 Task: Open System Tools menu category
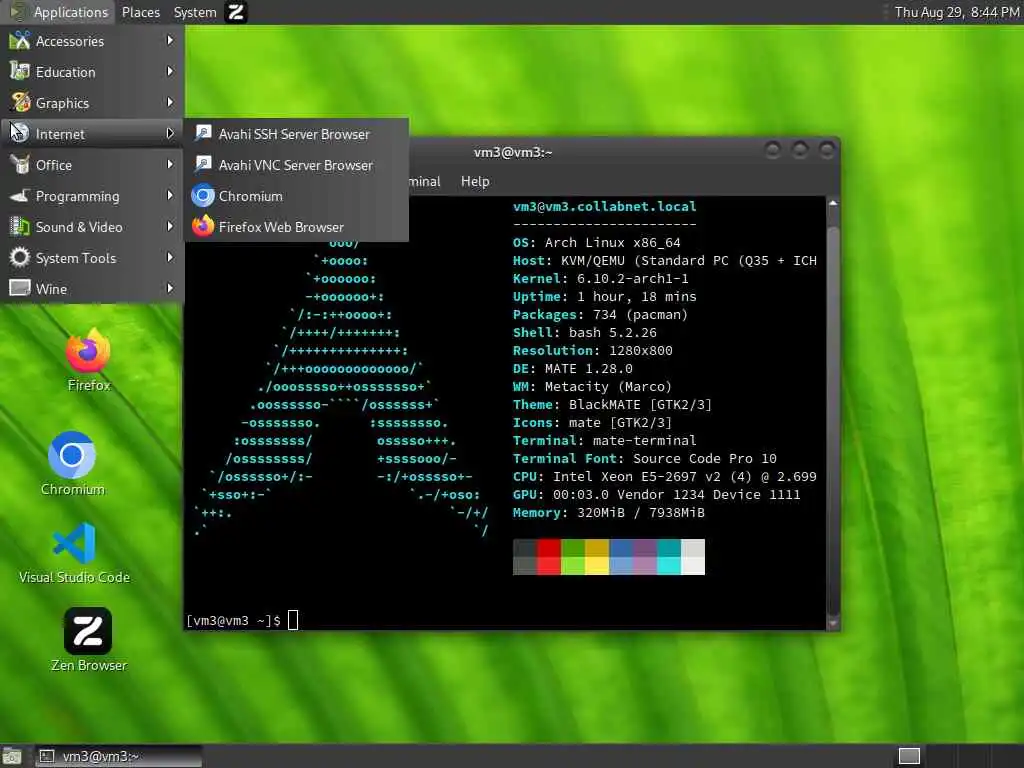tap(92, 258)
